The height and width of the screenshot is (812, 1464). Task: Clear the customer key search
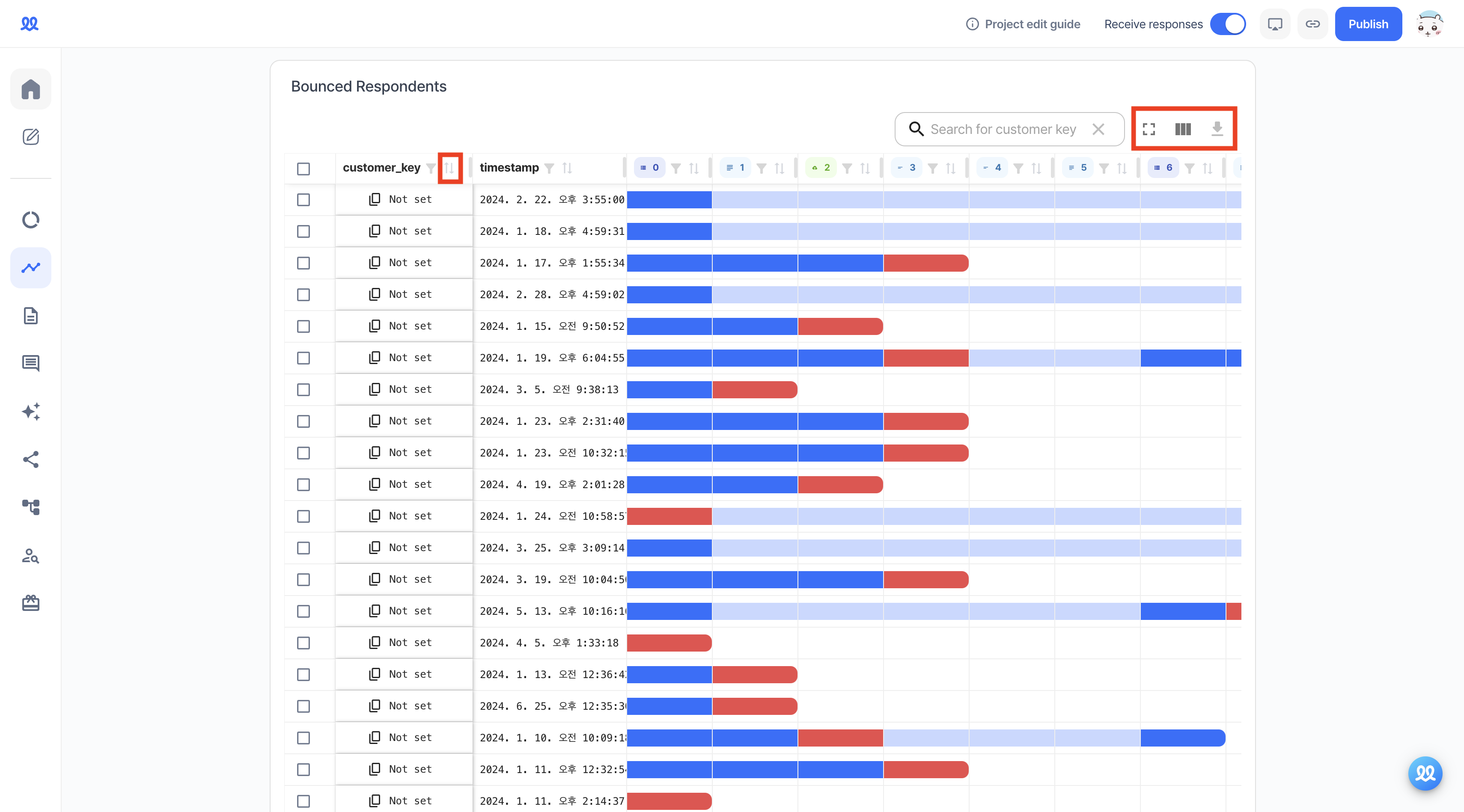click(x=1098, y=130)
